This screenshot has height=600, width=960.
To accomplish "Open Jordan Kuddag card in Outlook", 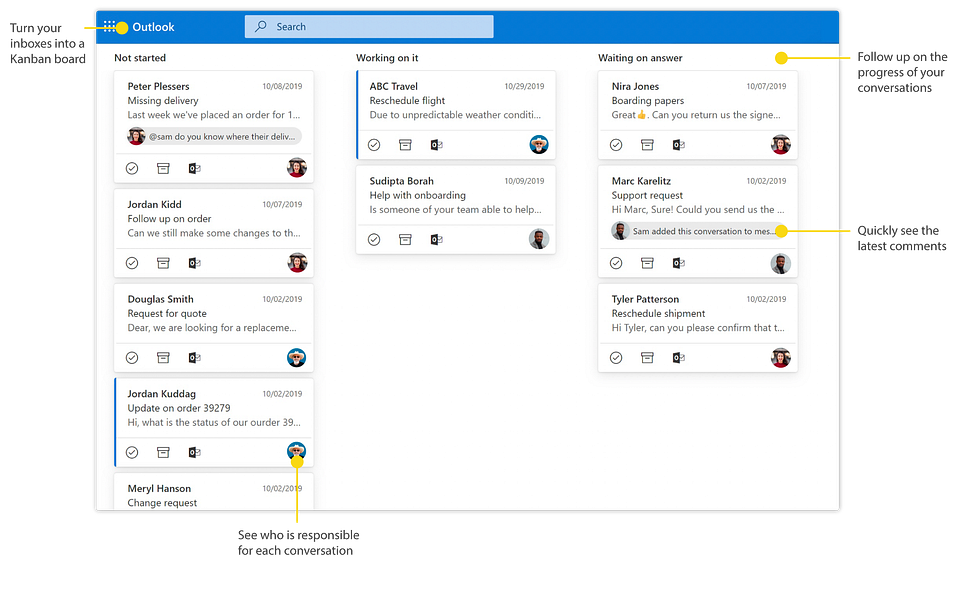I will click(194, 452).
